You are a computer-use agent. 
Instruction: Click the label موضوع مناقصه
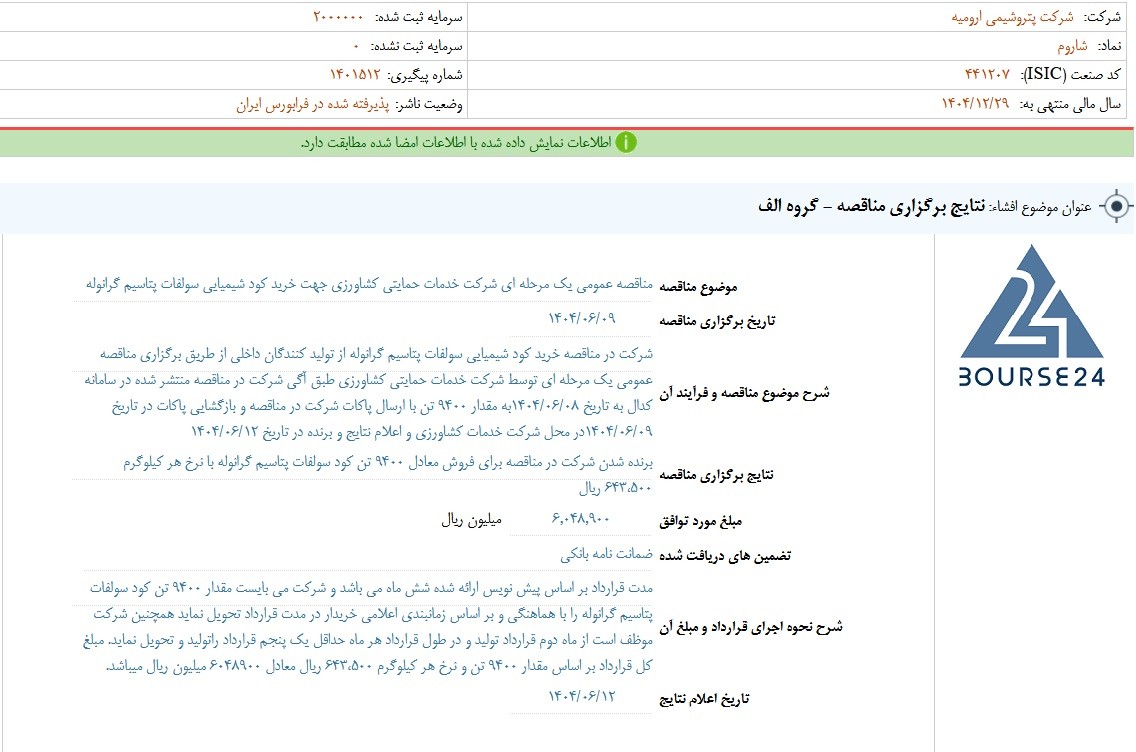coord(698,287)
